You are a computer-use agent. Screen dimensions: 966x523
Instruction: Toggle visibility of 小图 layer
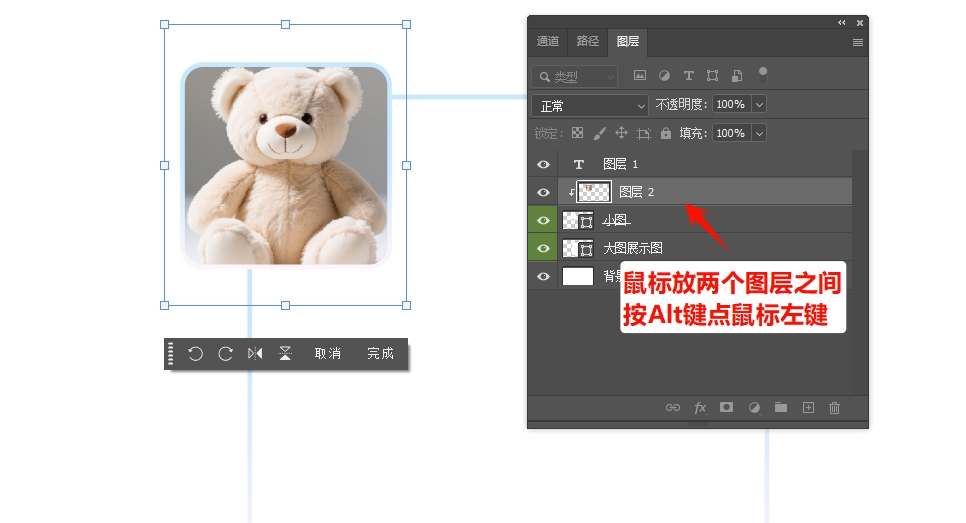[x=543, y=221]
